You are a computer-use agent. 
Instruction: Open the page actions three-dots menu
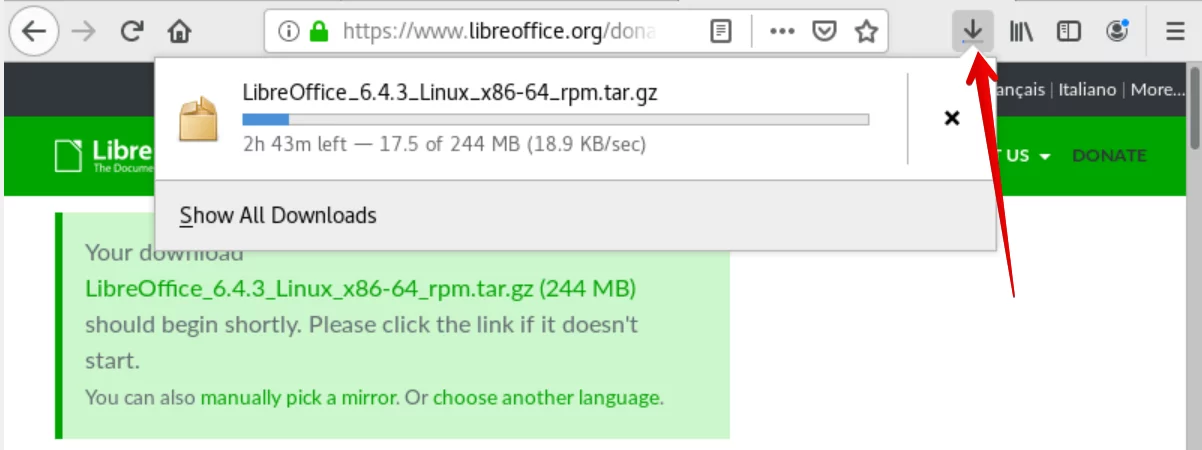[x=782, y=32]
